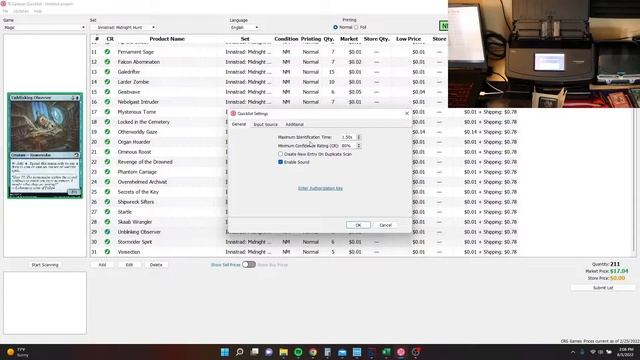The height and width of the screenshot is (360, 640).
Task: Click the Edit button
Action: (x=129, y=264)
